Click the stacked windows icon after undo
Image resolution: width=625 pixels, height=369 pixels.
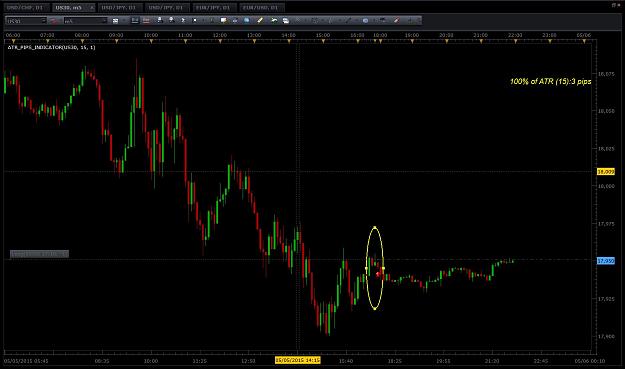[x=286, y=21]
